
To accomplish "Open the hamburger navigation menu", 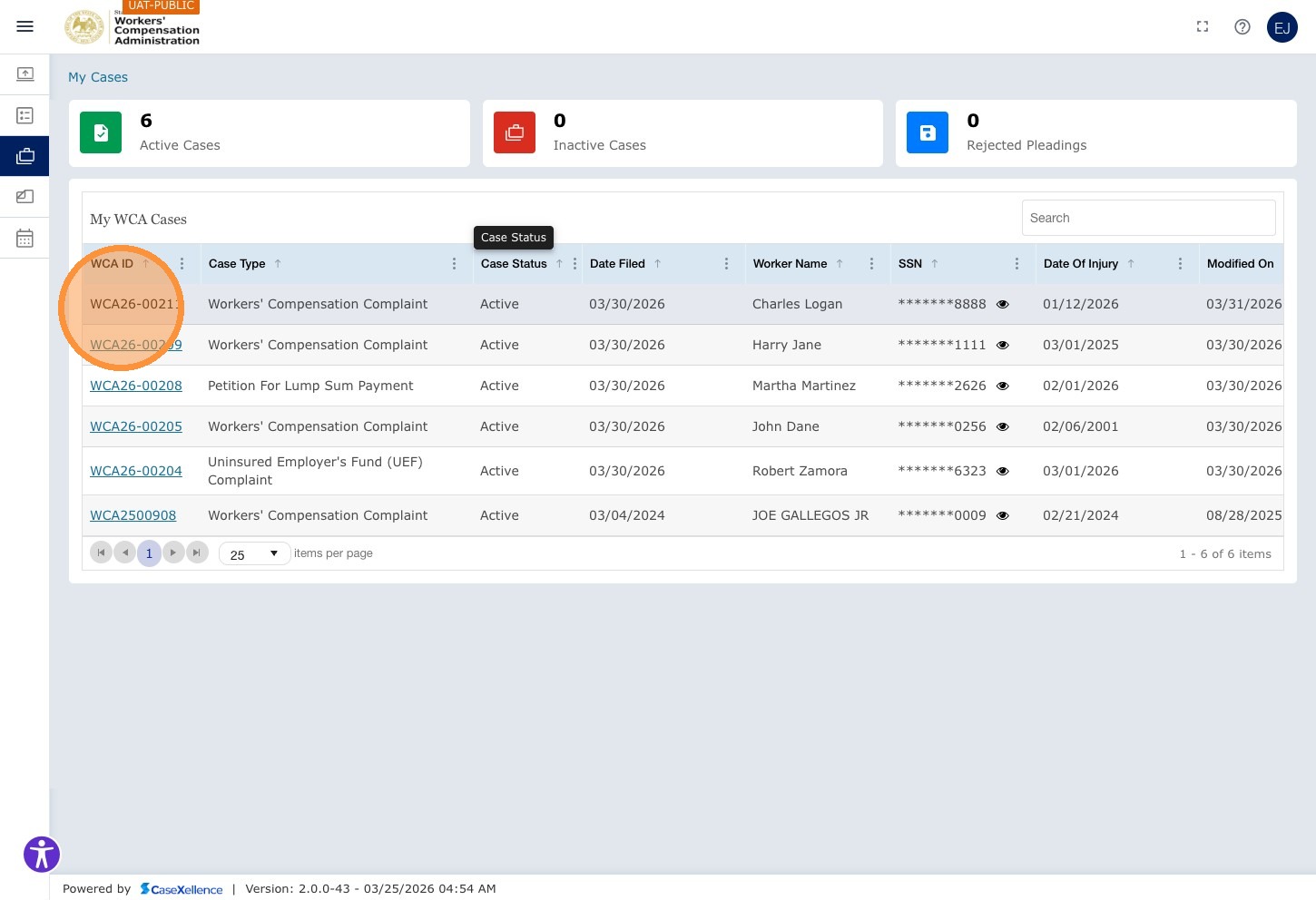I will tap(25, 26).
